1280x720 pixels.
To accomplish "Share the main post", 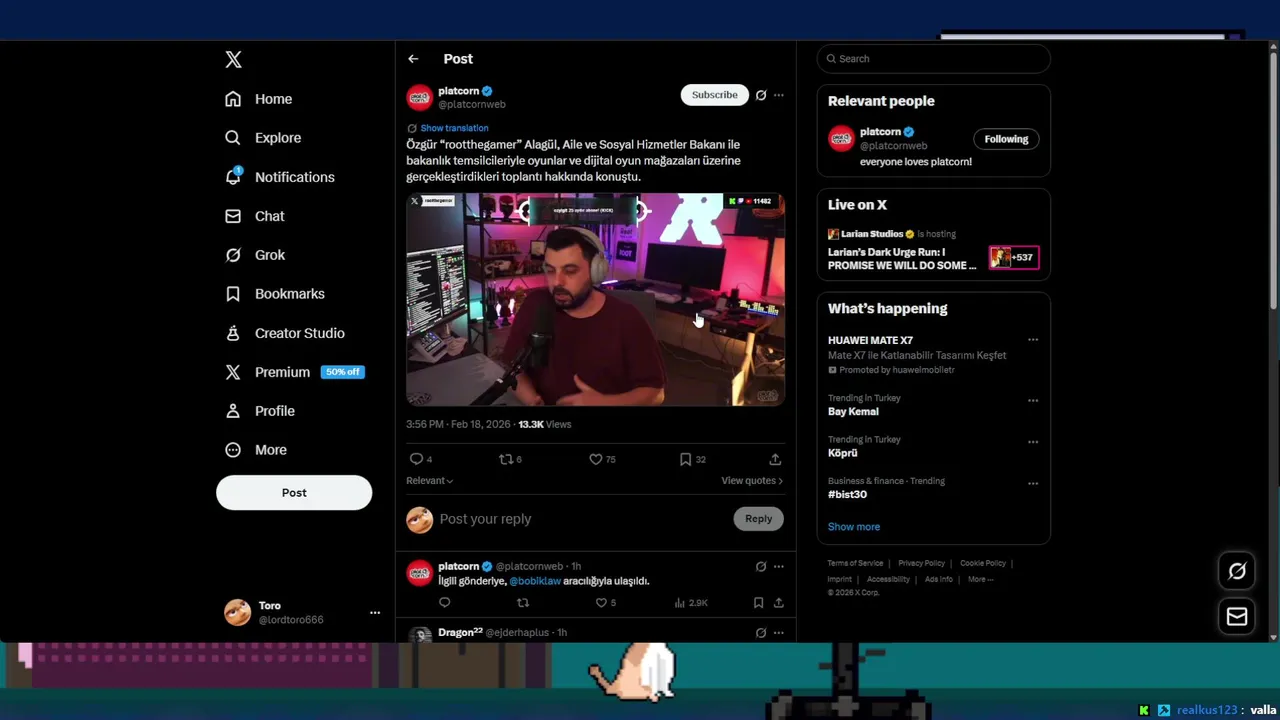I will 775,459.
